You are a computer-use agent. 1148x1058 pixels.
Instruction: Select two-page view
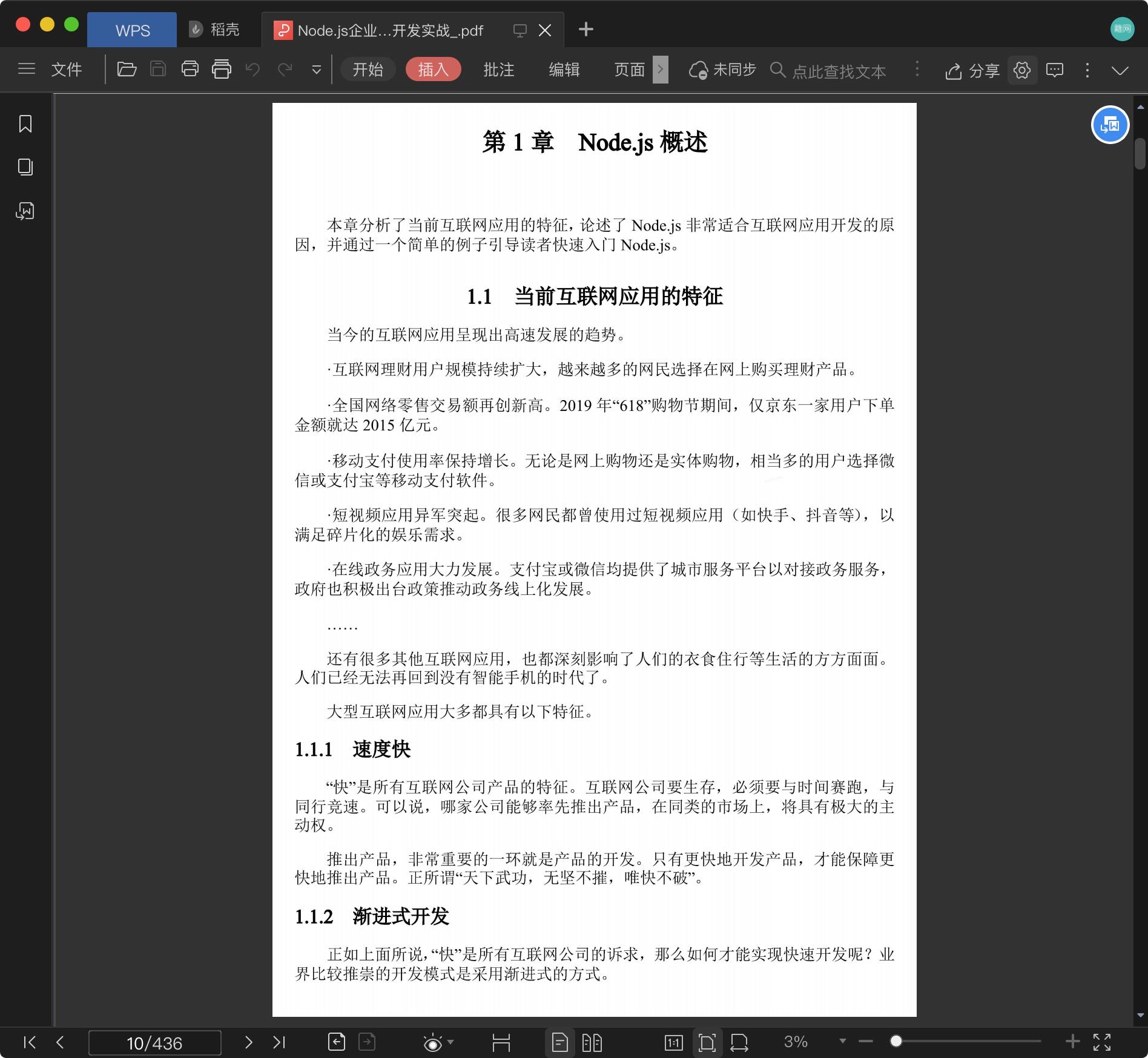[592, 1042]
